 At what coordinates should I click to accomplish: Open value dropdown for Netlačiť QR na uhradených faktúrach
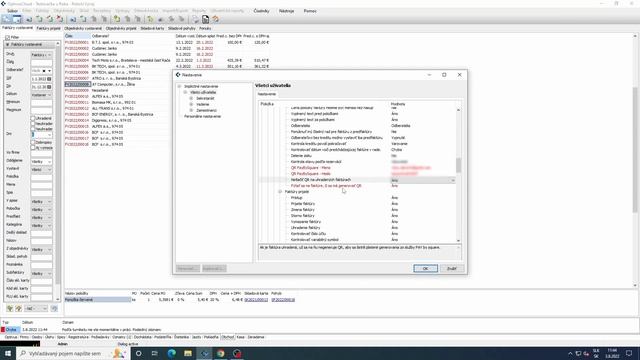click(453, 180)
